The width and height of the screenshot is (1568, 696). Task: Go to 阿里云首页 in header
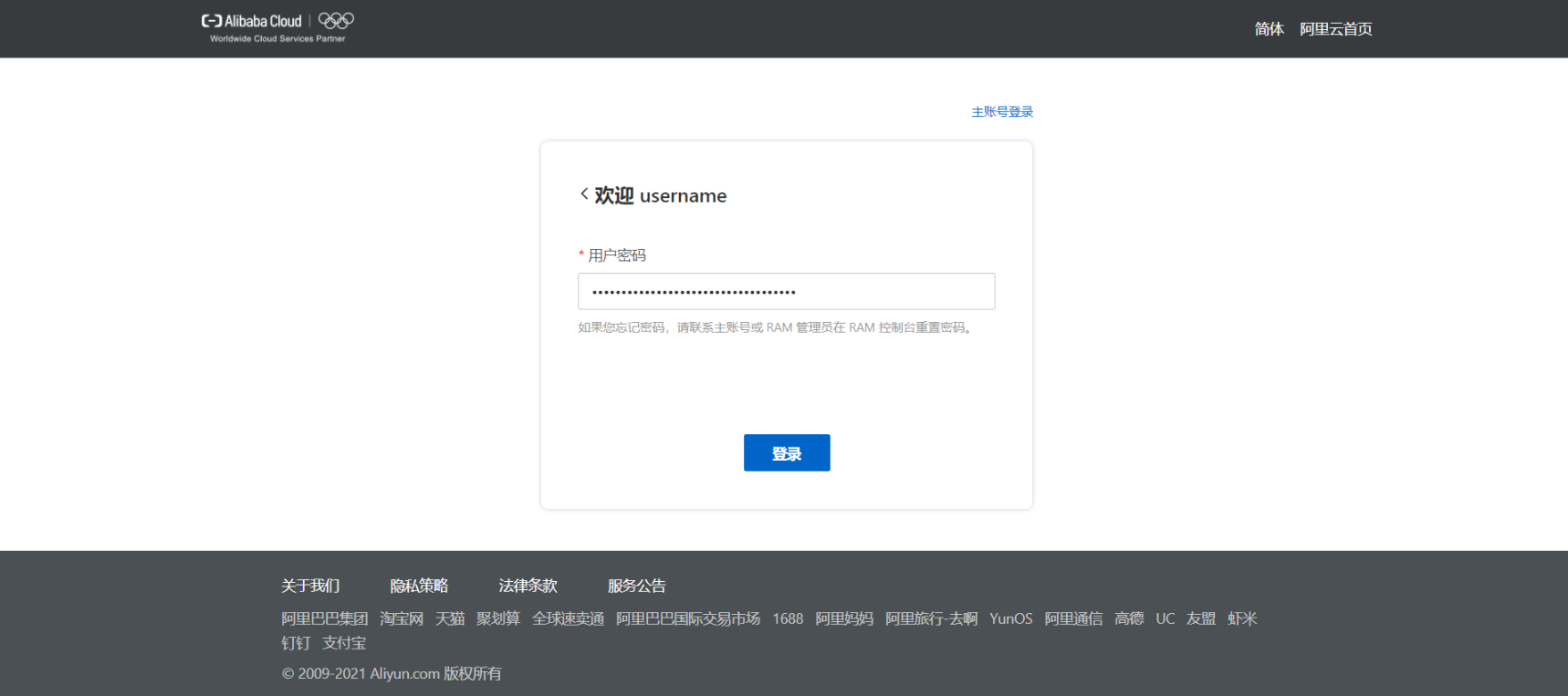coord(1335,29)
